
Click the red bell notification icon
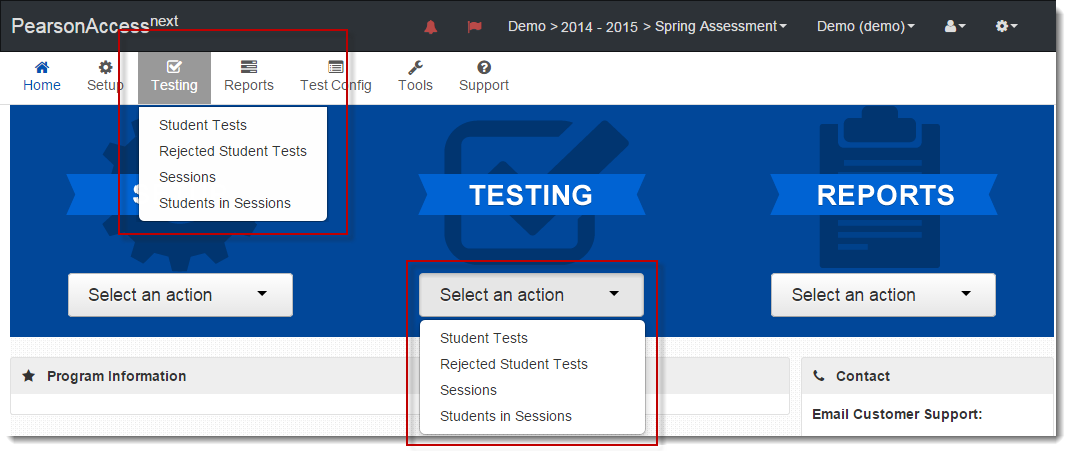pyautogui.click(x=431, y=27)
